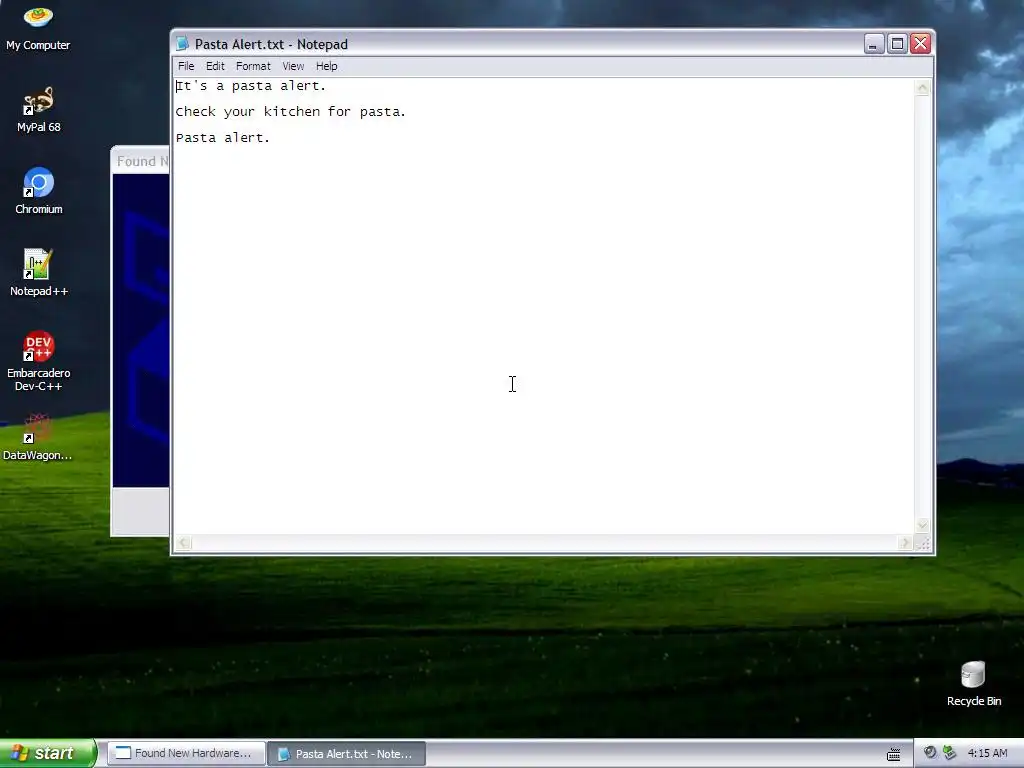Click the line "Check your kitchen for pasta."
Viewport: 1024px width, 768px height.
(291, 112)
